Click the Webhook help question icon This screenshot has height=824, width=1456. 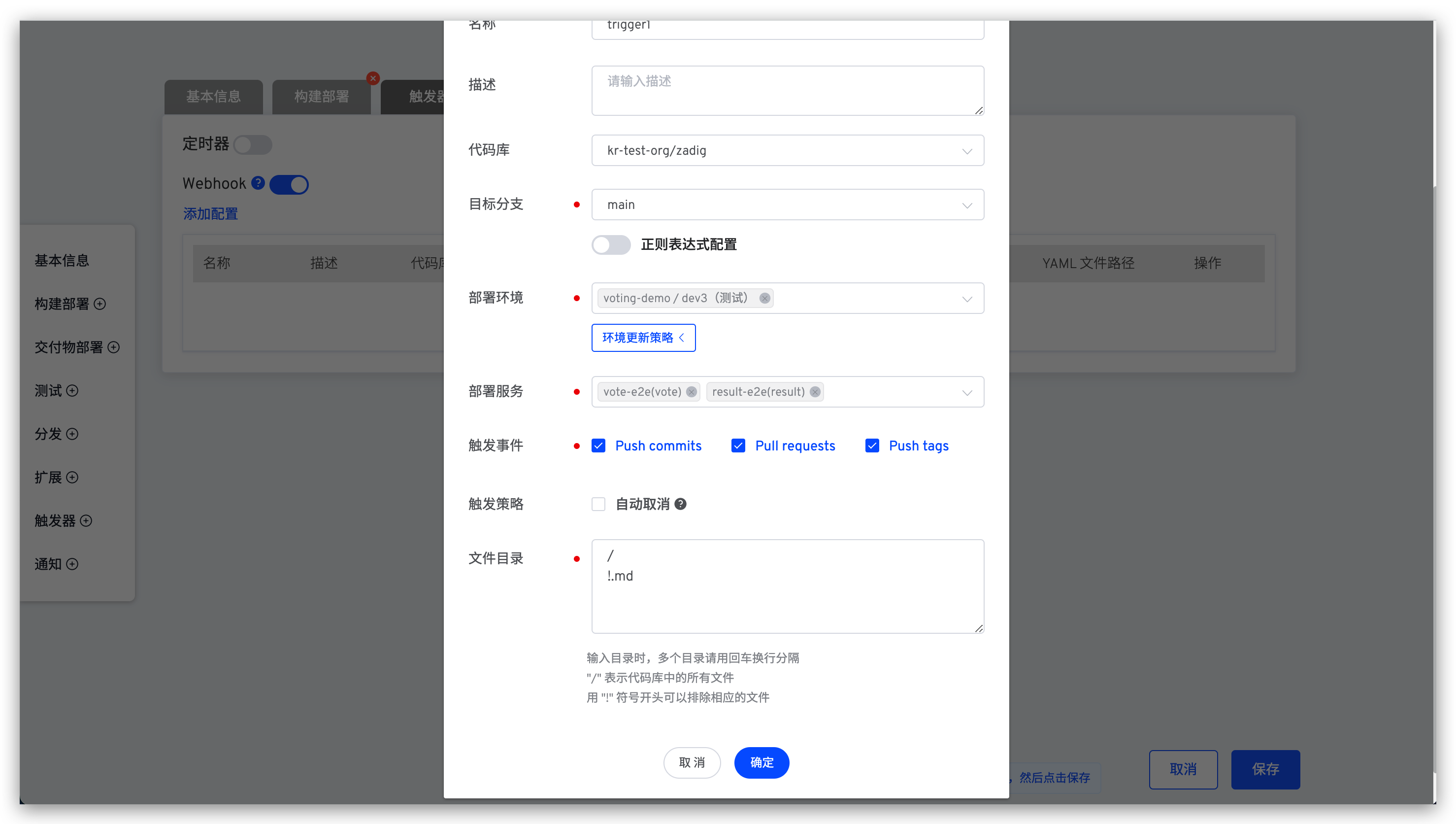258,183
